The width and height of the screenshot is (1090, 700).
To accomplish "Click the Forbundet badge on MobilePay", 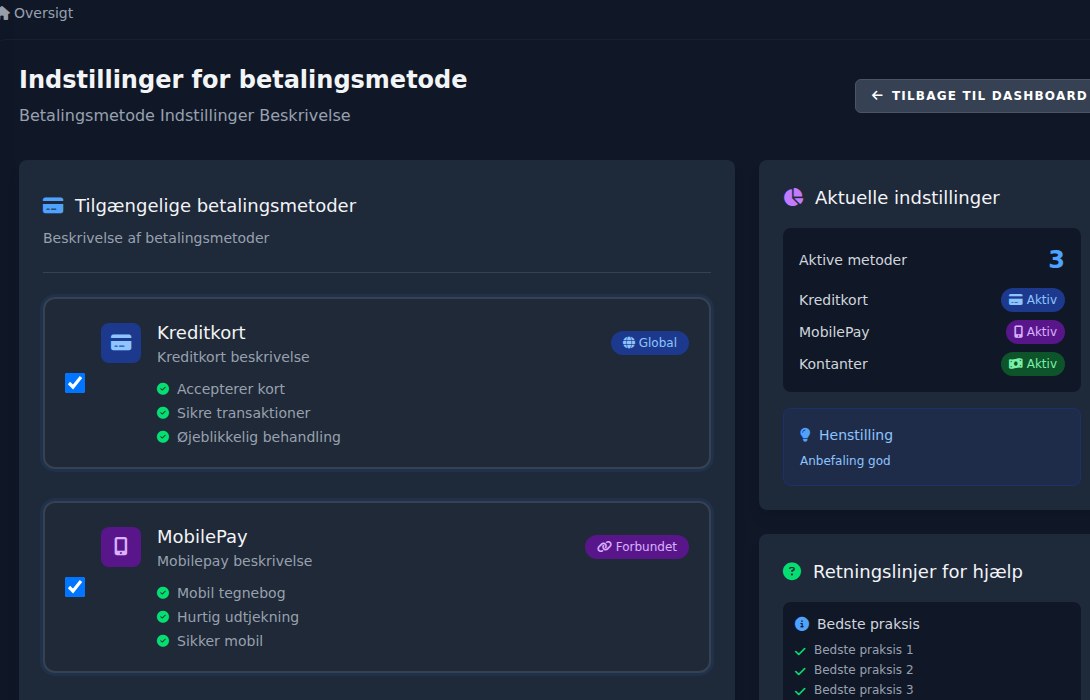I will point(637,547).
